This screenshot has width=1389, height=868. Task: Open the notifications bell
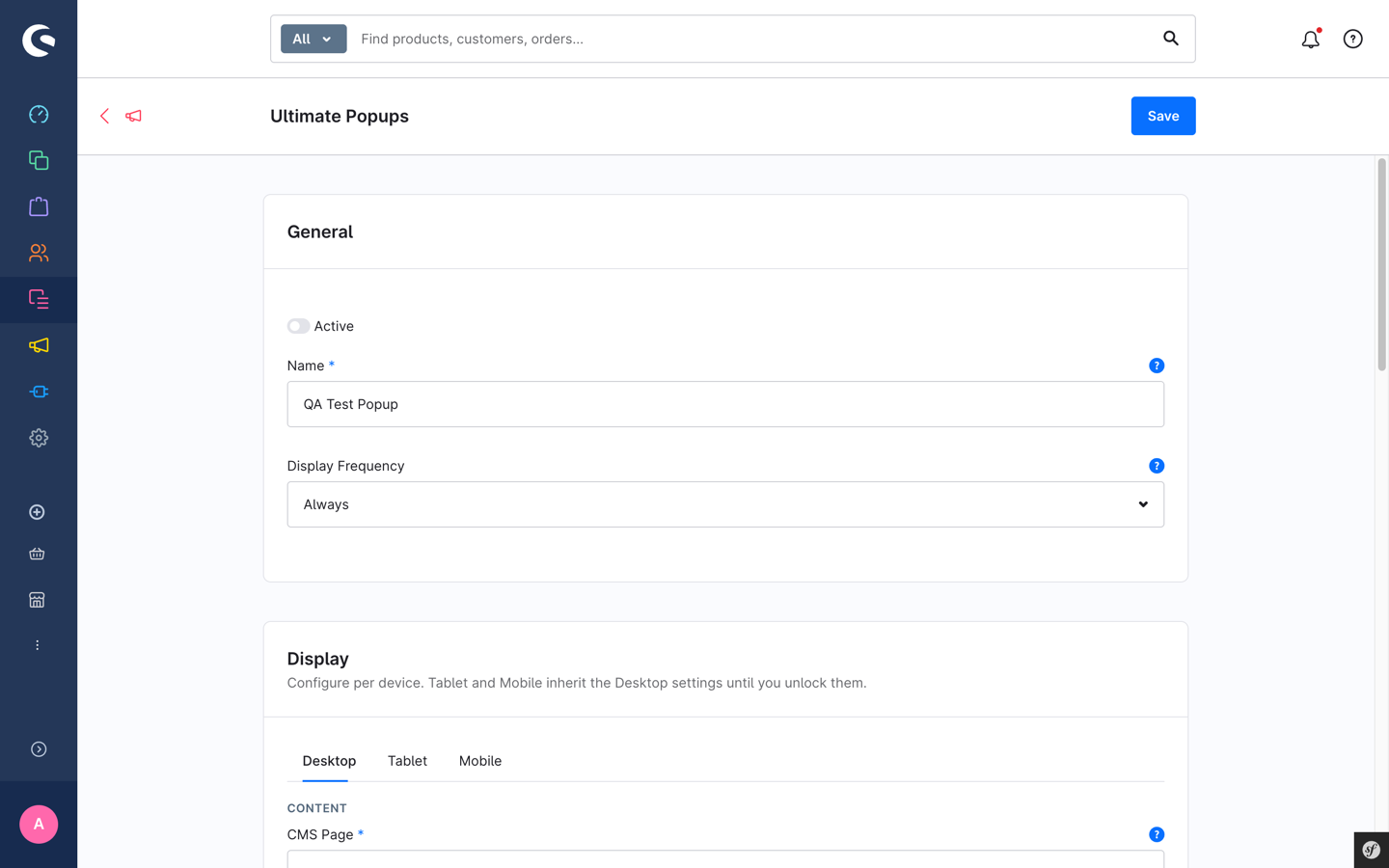pyautogui.click(x=1310, y=40)
